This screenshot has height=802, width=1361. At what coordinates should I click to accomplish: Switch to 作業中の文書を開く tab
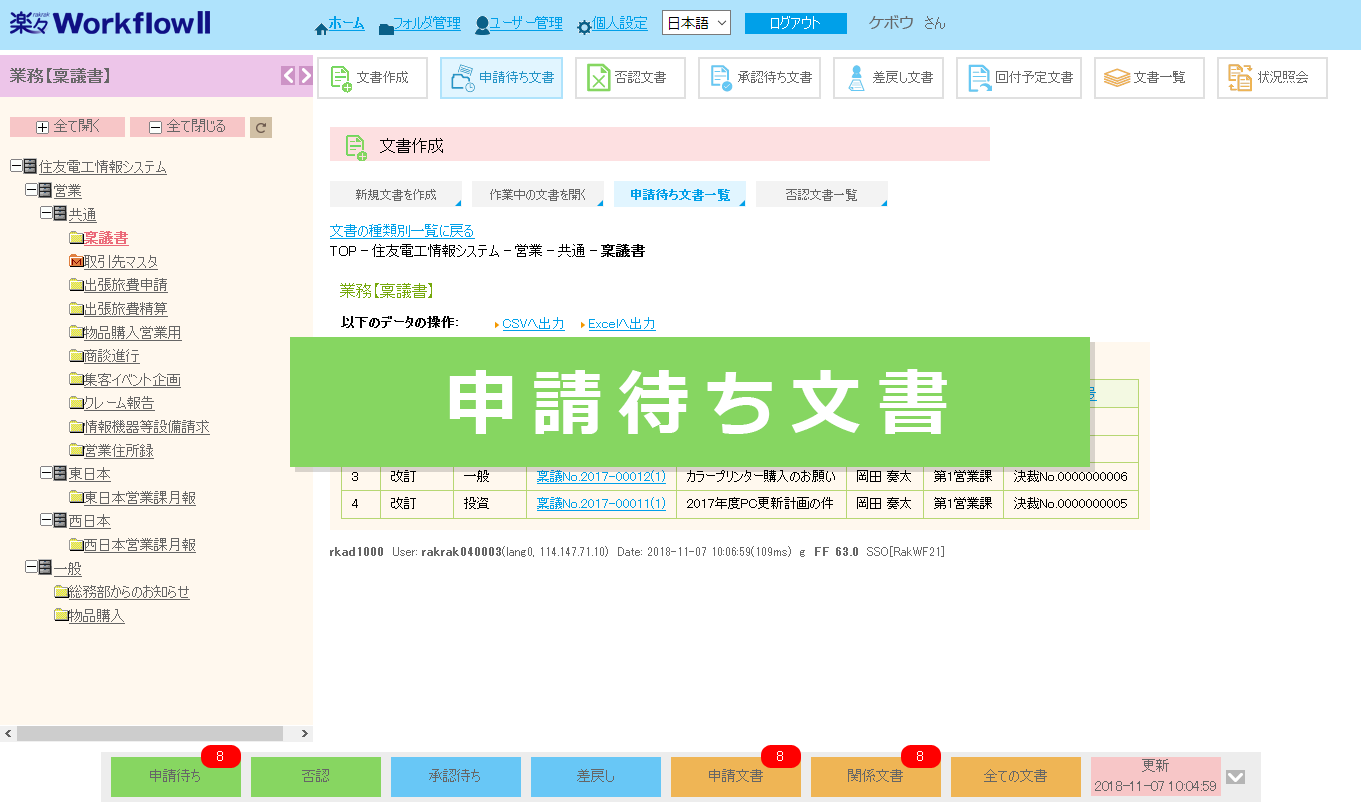[538, 195]
